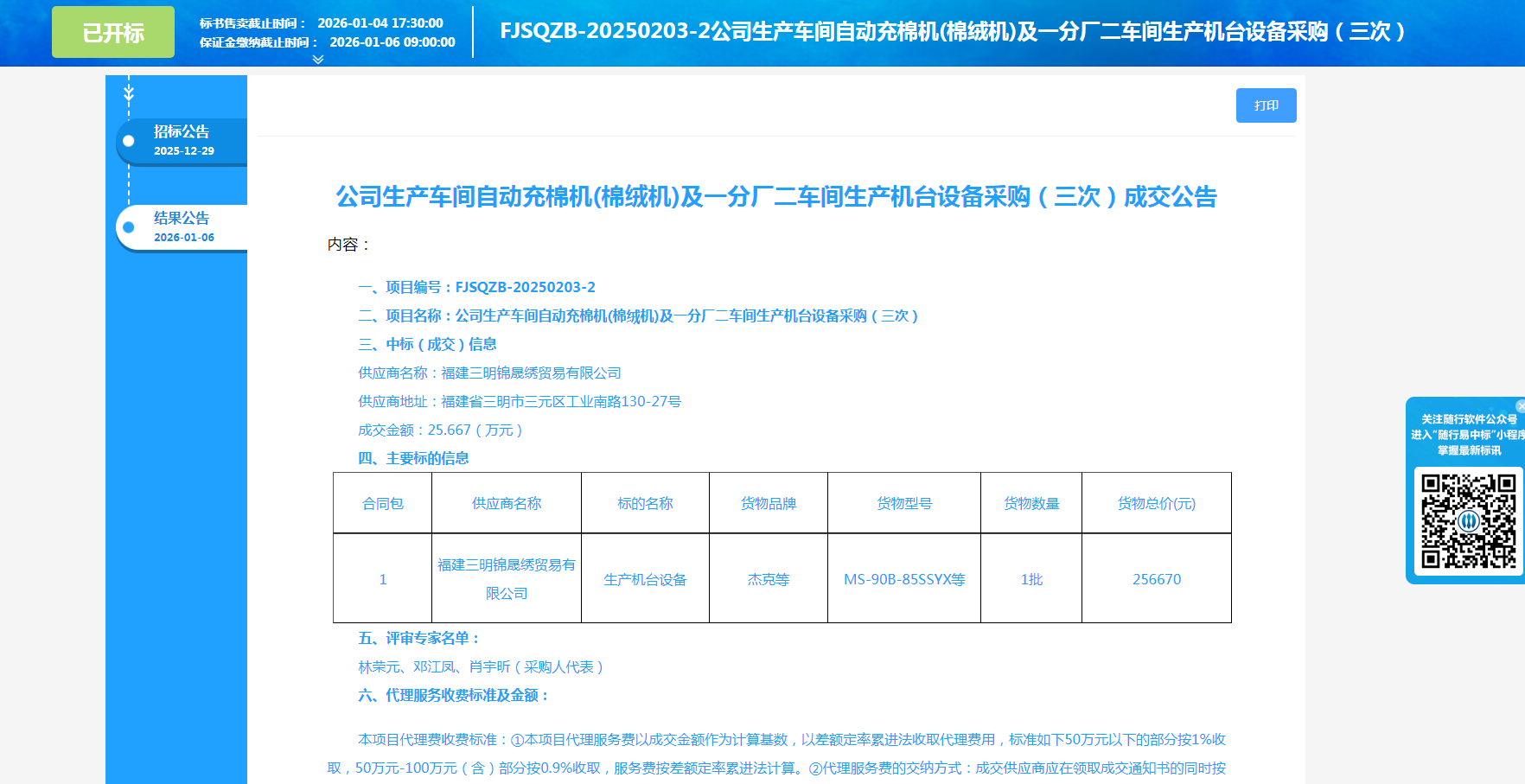The height and width of the screenshot is (784, 1525).
Task: Click the 成交公告 main announcement heading
Action: click(775, 197)
